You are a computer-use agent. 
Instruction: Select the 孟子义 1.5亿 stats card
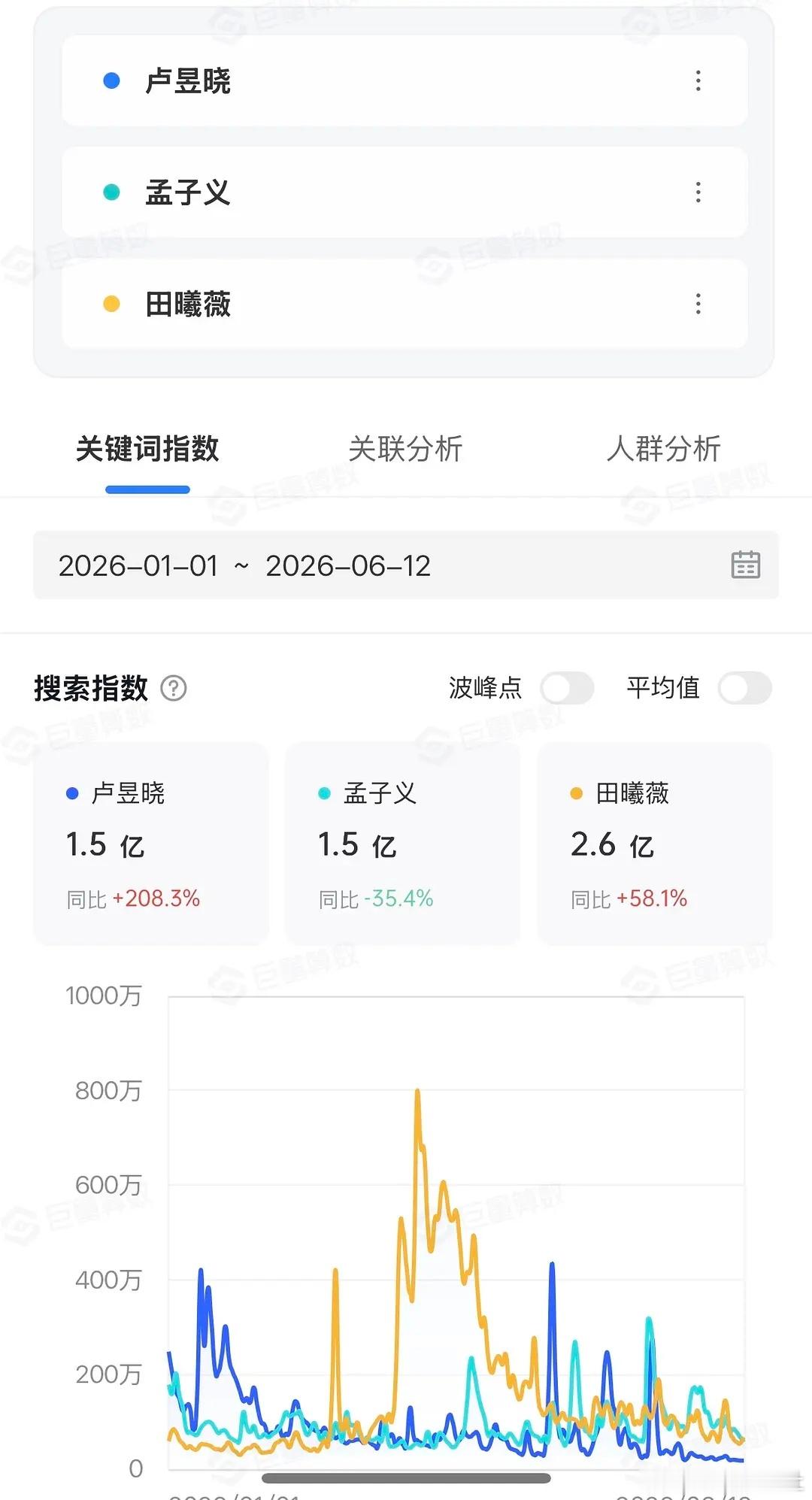(403, 844)
